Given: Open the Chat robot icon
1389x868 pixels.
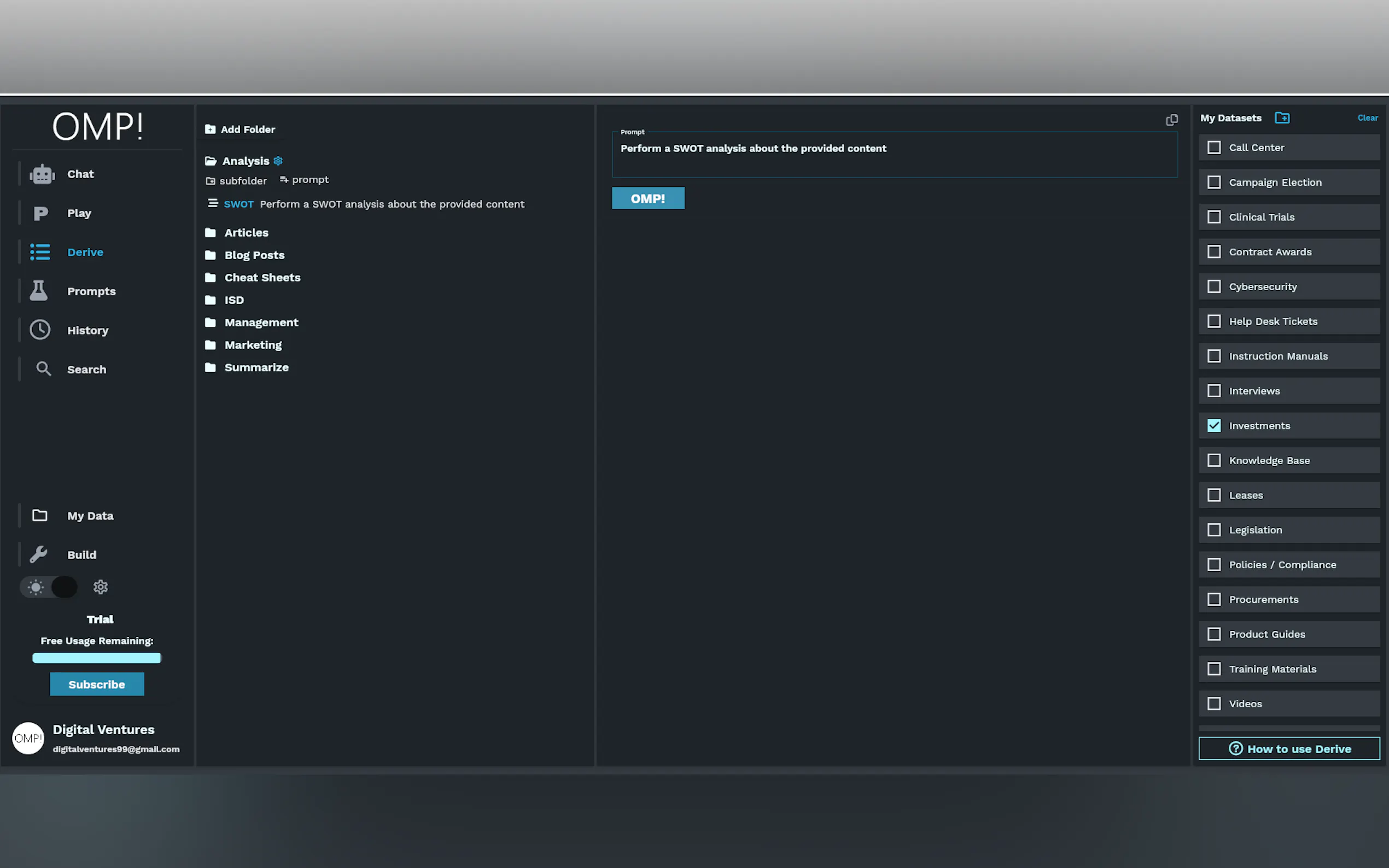Looking at the screenshot, I should 42,174.
